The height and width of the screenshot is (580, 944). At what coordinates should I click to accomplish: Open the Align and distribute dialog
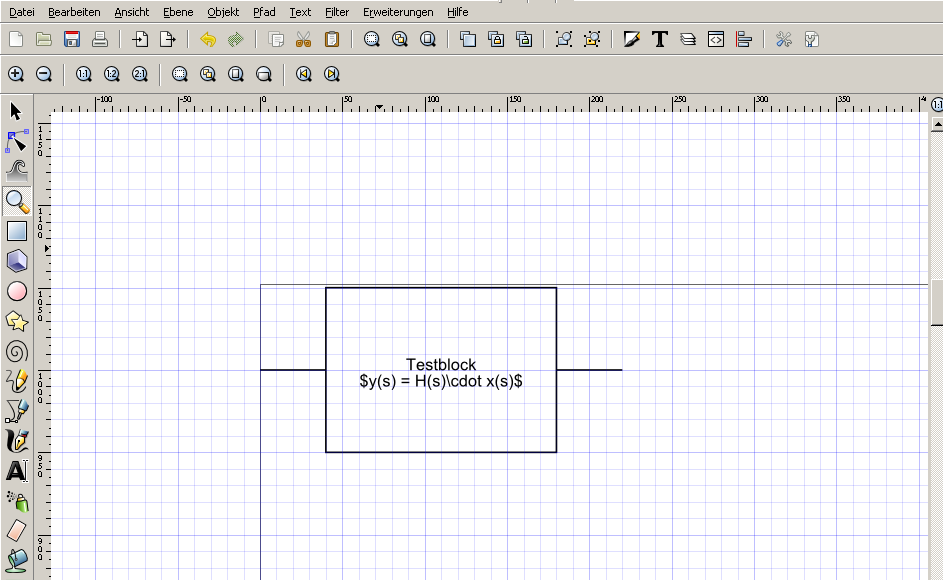(743, 40)
